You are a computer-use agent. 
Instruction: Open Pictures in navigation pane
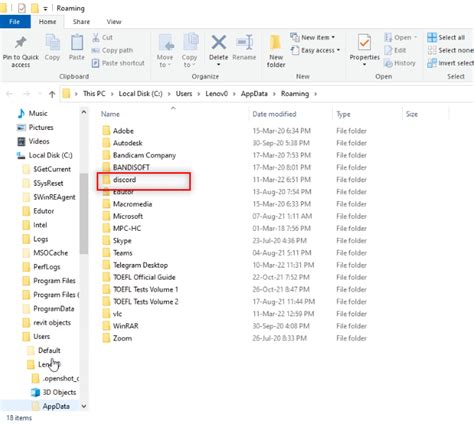(x=35, y=127)
